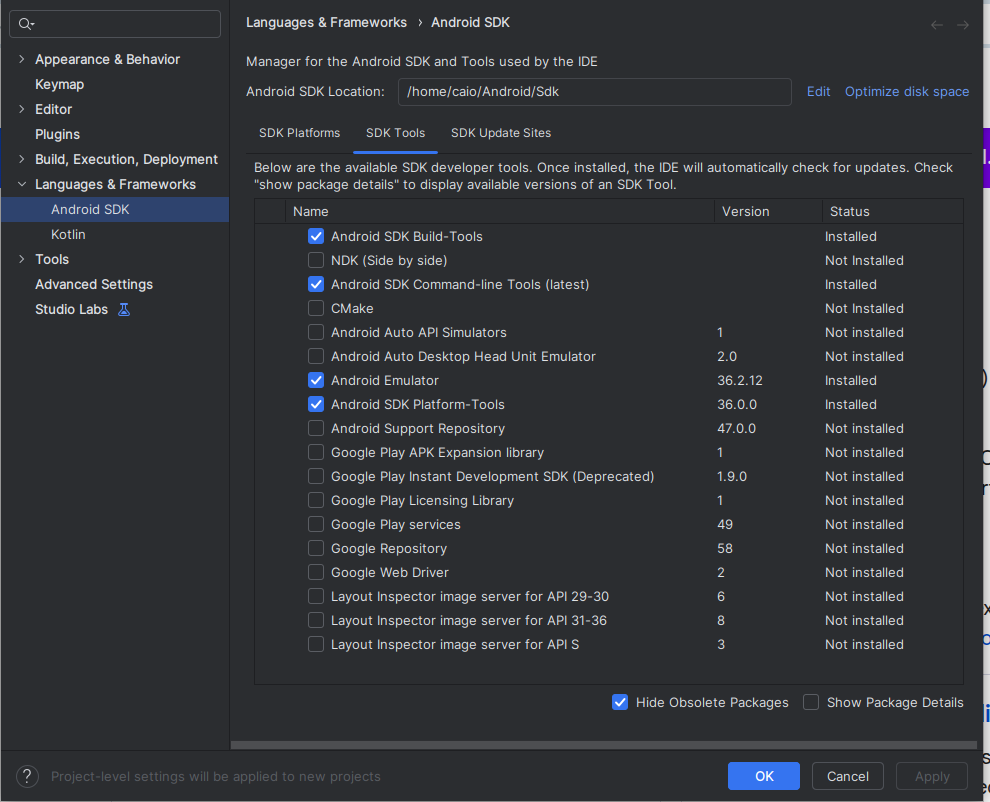Enable Show Package Details checkbox
990x802 pixels.
coord(811,702)
